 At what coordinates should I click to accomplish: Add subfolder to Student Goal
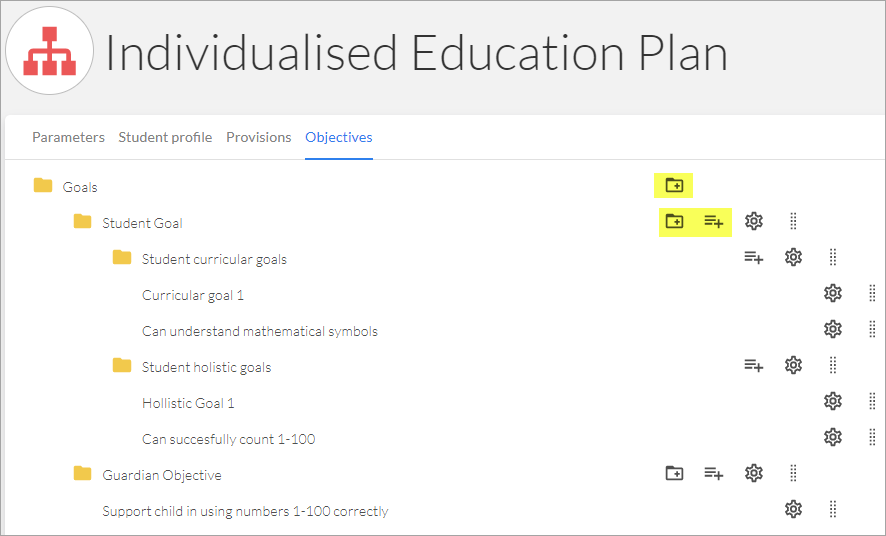[674, 221]
